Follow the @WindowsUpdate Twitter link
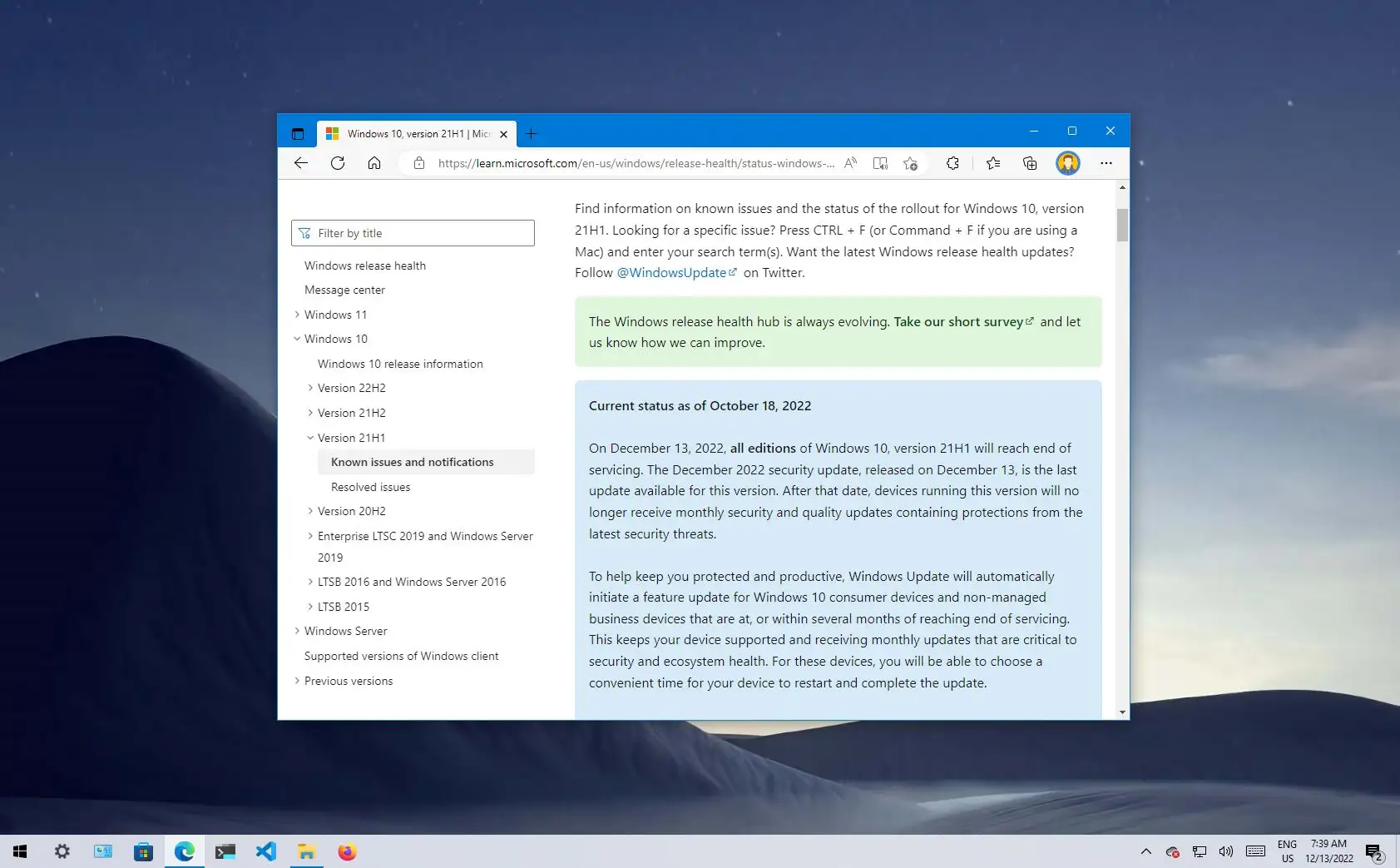The width and height of the screenshot is (1400, 868). (676, 273)
